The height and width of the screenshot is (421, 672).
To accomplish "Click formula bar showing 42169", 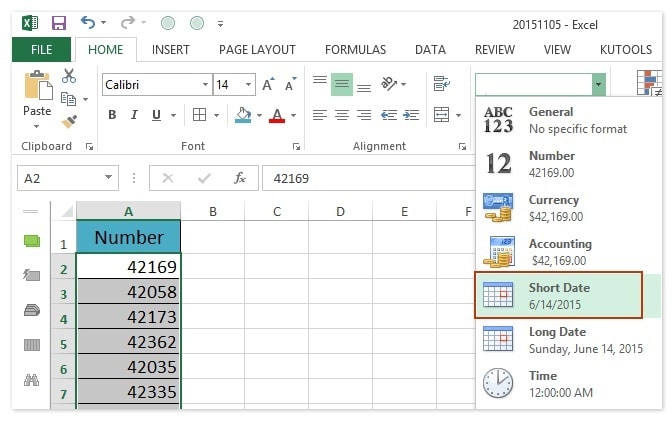I will (x=369, y=178).
